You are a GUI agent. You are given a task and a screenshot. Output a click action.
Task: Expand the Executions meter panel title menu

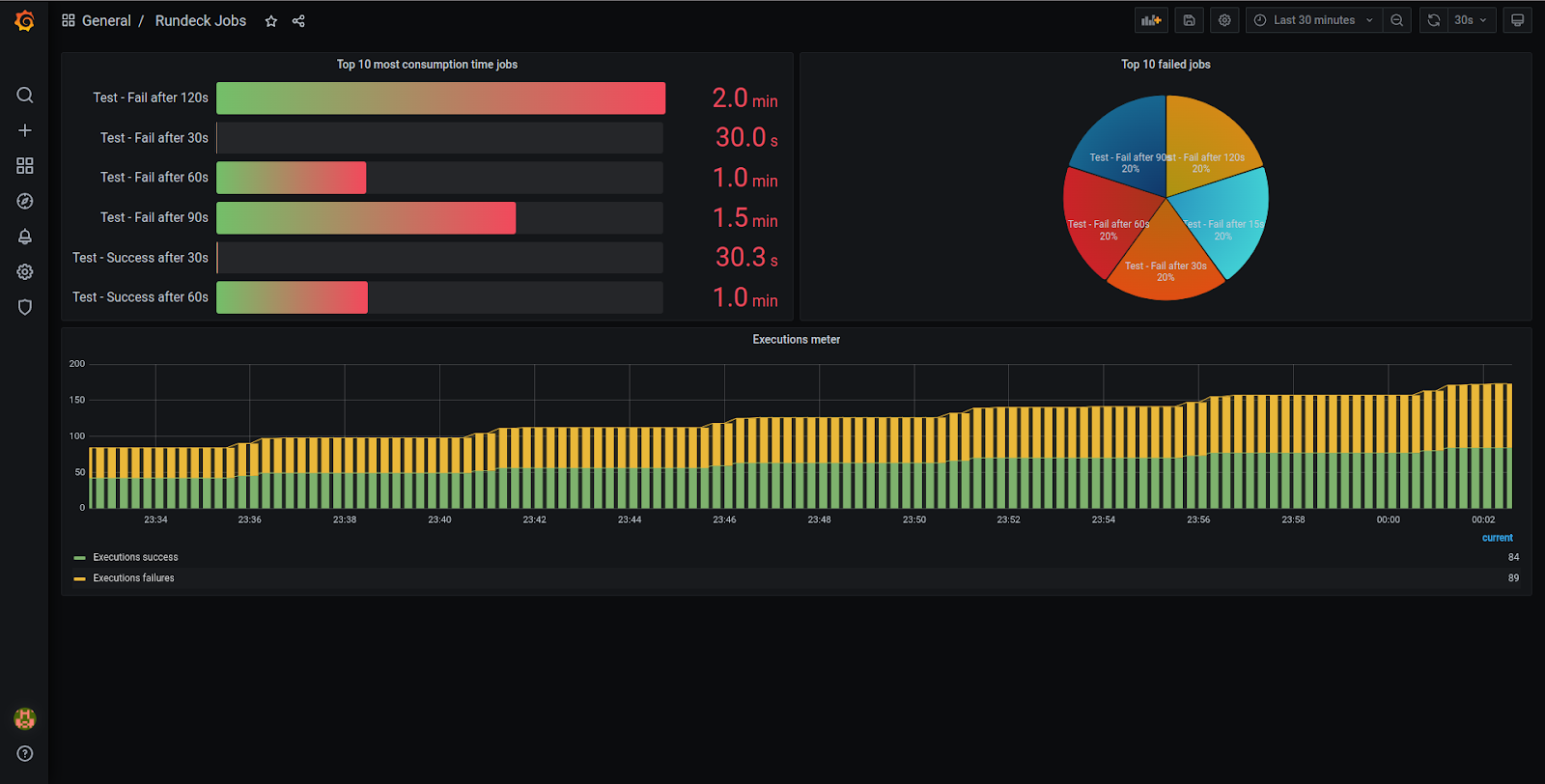click(x=796, y=340)
